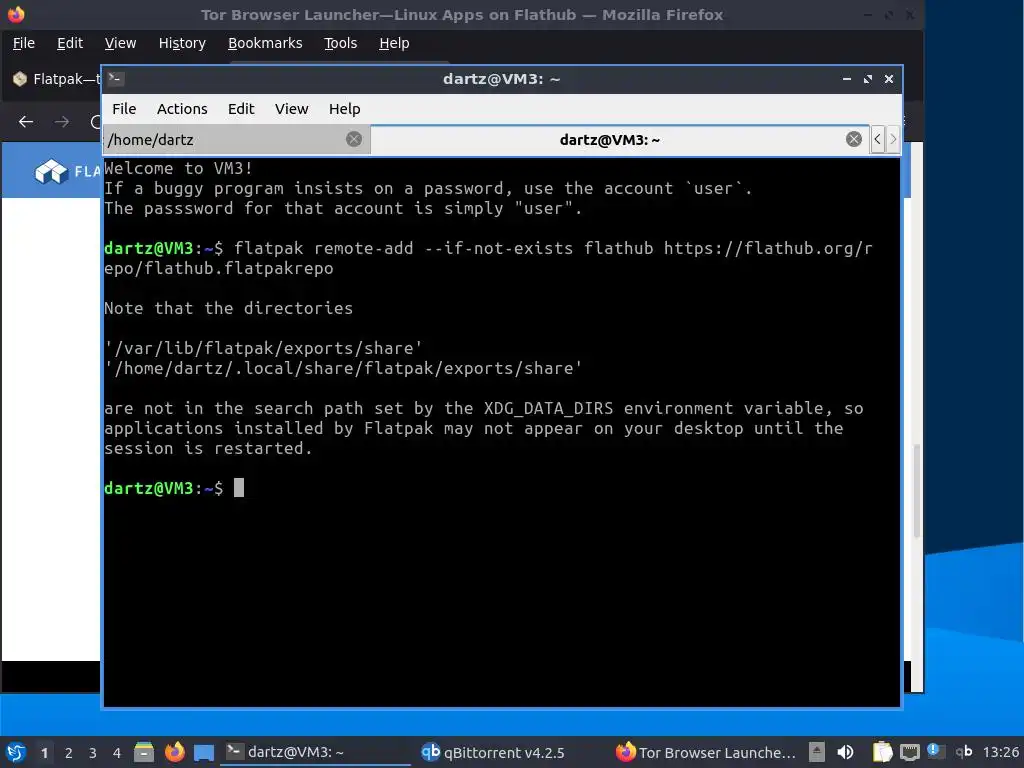Click '/home/dartz/.local/share/flatpak/exports/share' path line
This screenshot has height=768, width=1024.
(343, 368)
